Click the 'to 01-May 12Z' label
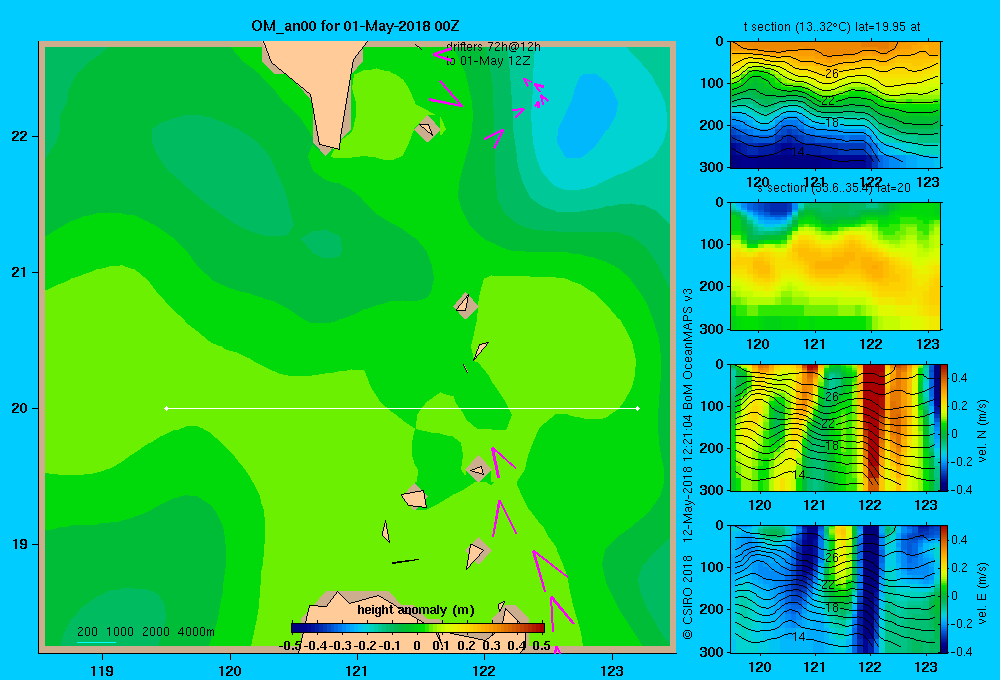This screenshot has height=680, width=1000. pos(488,61)
